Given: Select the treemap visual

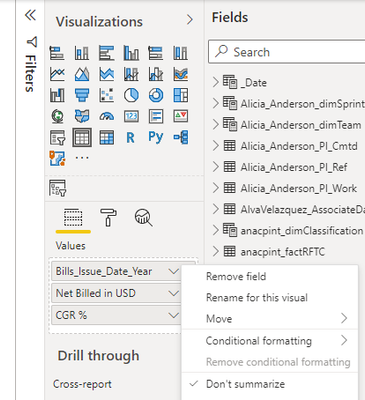Looking at the screenshot, I should pos(181,95).
